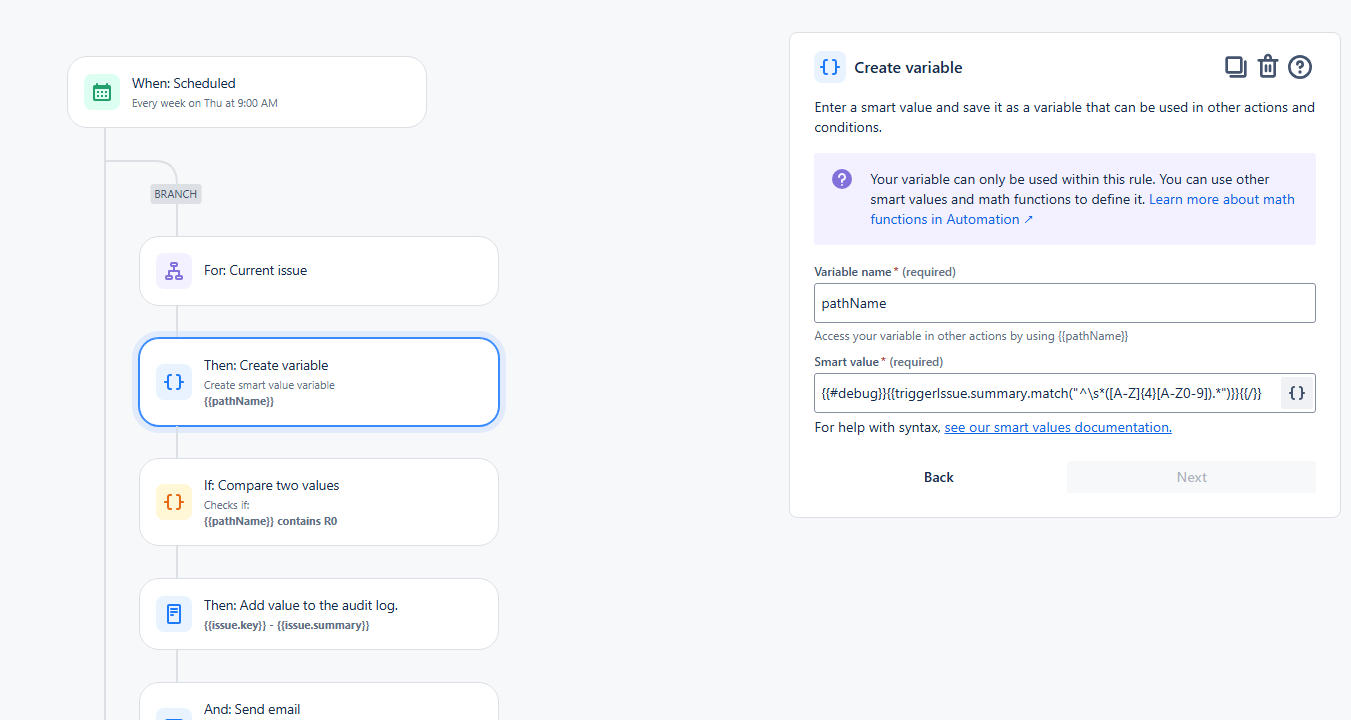Click the curly braces icon in the panel header
The image size is (1351, 720).
[x=829, y=66]
